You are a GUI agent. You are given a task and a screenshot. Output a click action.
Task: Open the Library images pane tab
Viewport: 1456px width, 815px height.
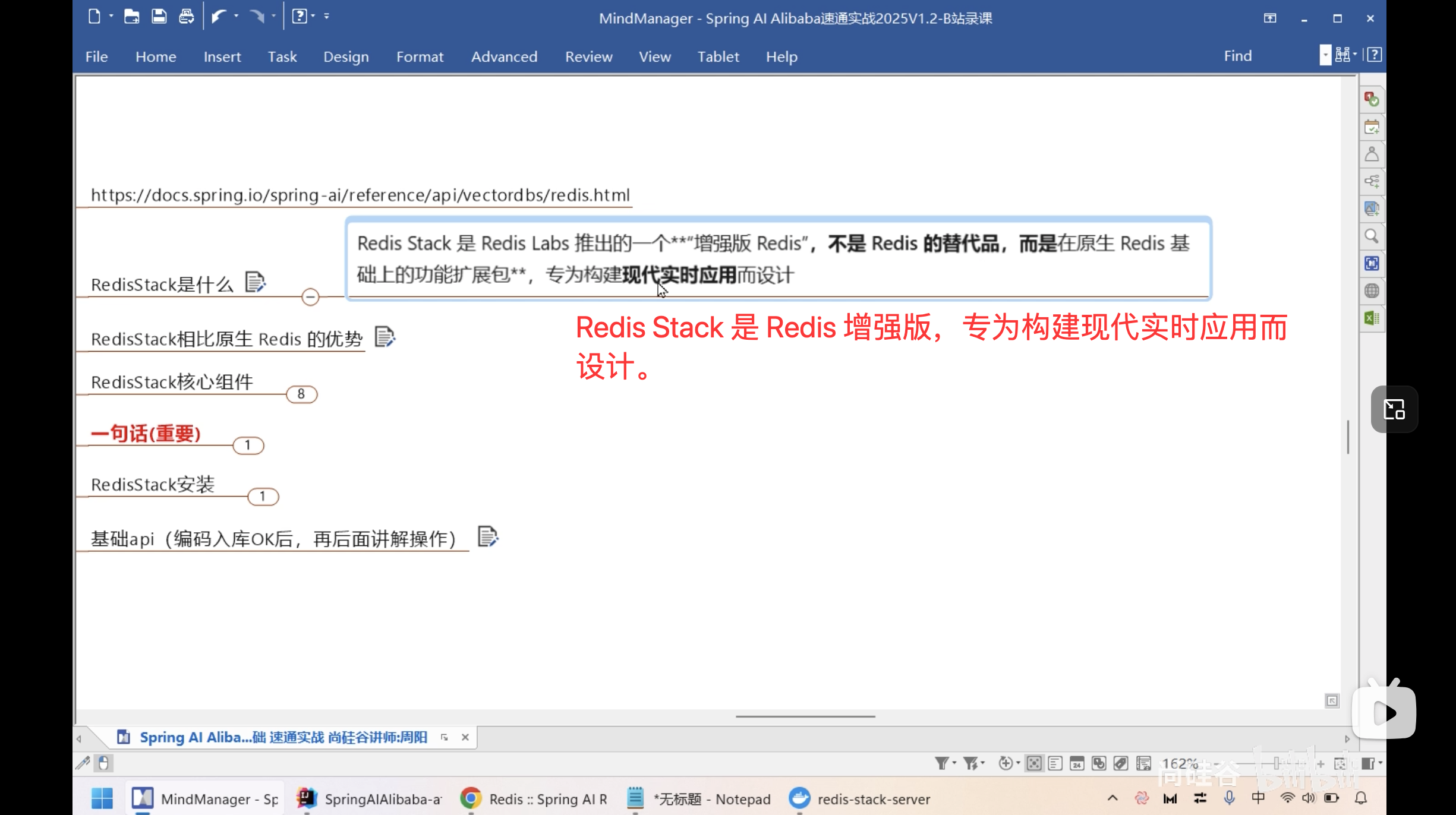pos(1372,209)
